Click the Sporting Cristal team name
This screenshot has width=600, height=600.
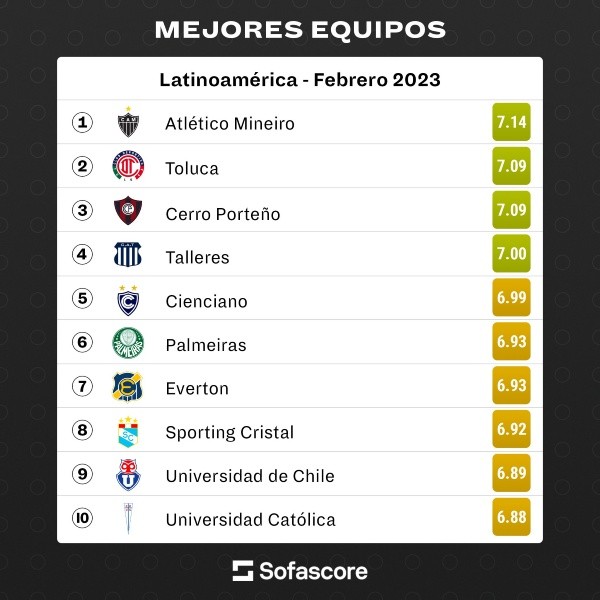229,432
